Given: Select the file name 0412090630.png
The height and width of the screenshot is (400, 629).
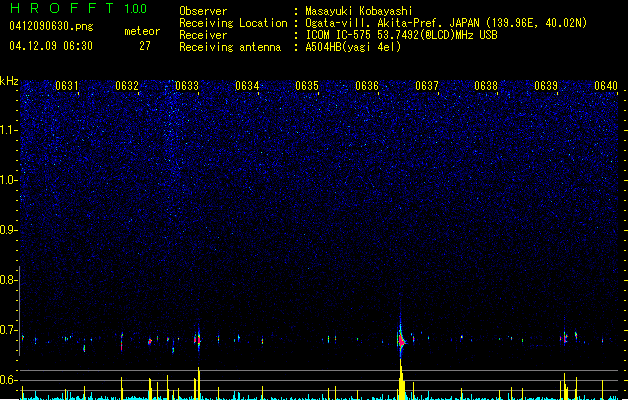Looking at the screenshot, I should 51,26.
